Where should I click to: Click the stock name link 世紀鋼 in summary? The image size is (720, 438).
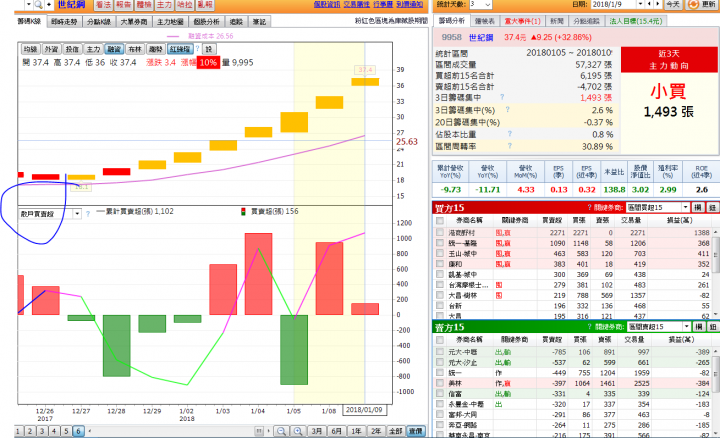pos(481,37)
